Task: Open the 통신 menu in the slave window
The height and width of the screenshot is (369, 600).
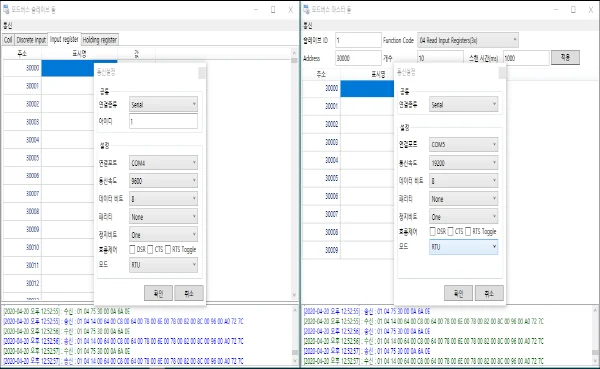Action: tap(8, 26)
